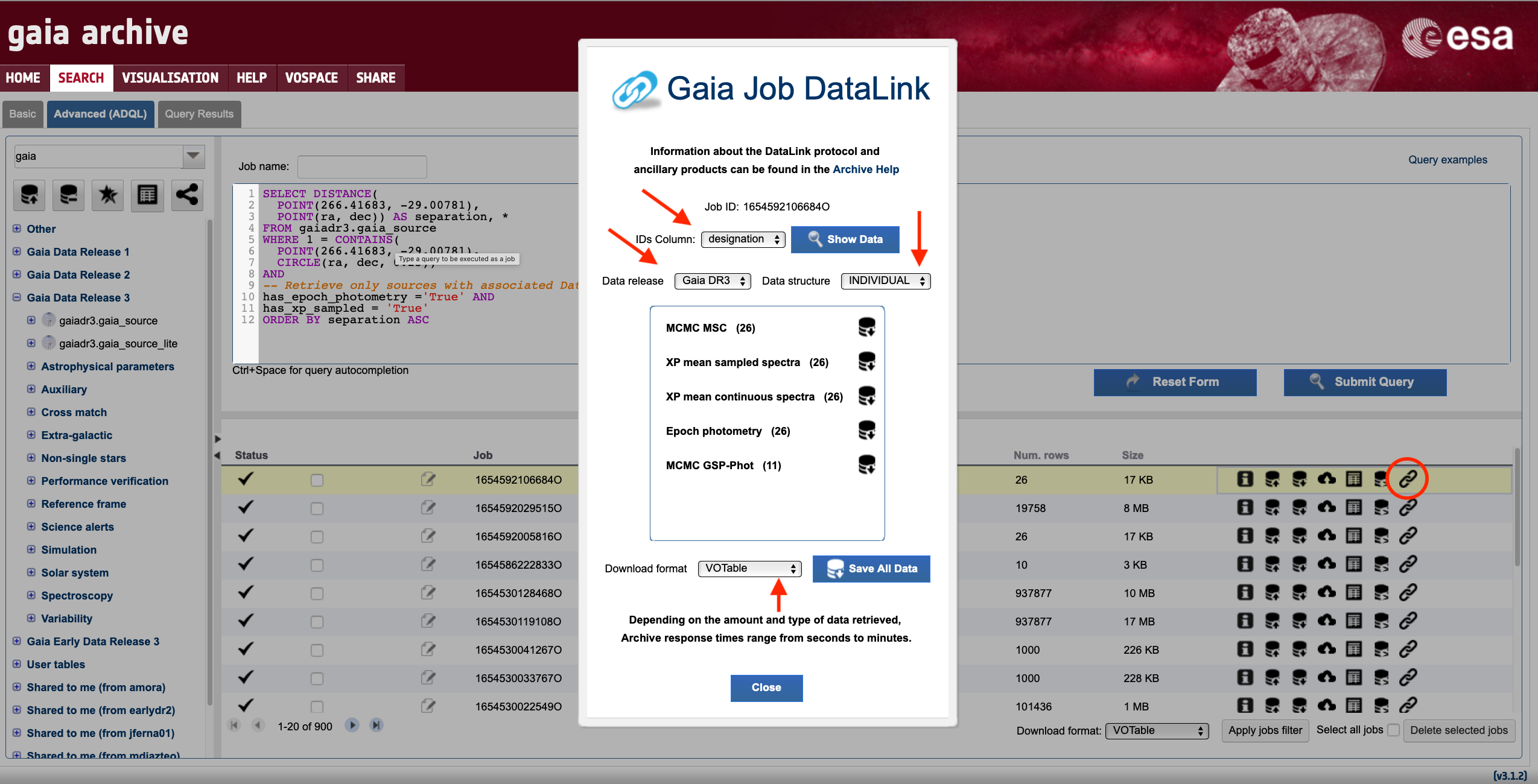This screenshot has width=1538, height=784.
Task: Tick checkbox for job 1654586222833O
Action: point(317,565)
